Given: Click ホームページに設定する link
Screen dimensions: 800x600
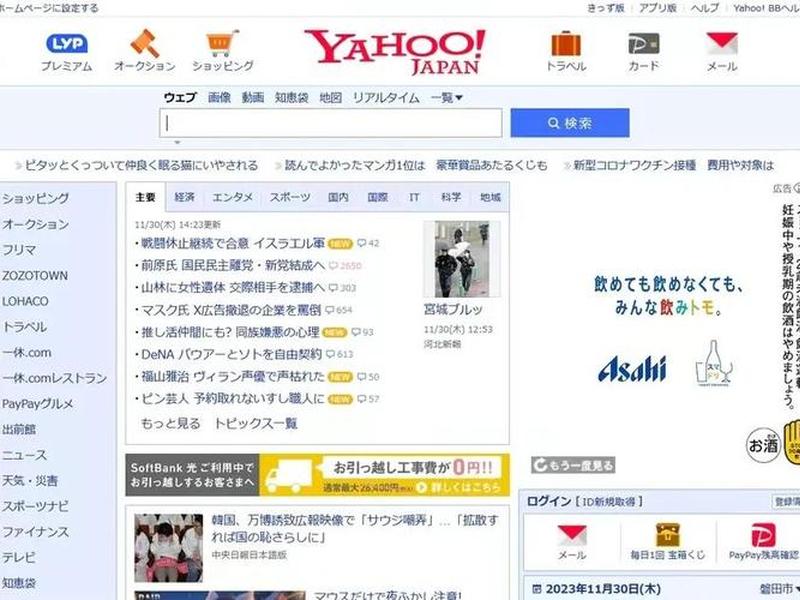Looking at the screenshot, I should pos(49,8).
